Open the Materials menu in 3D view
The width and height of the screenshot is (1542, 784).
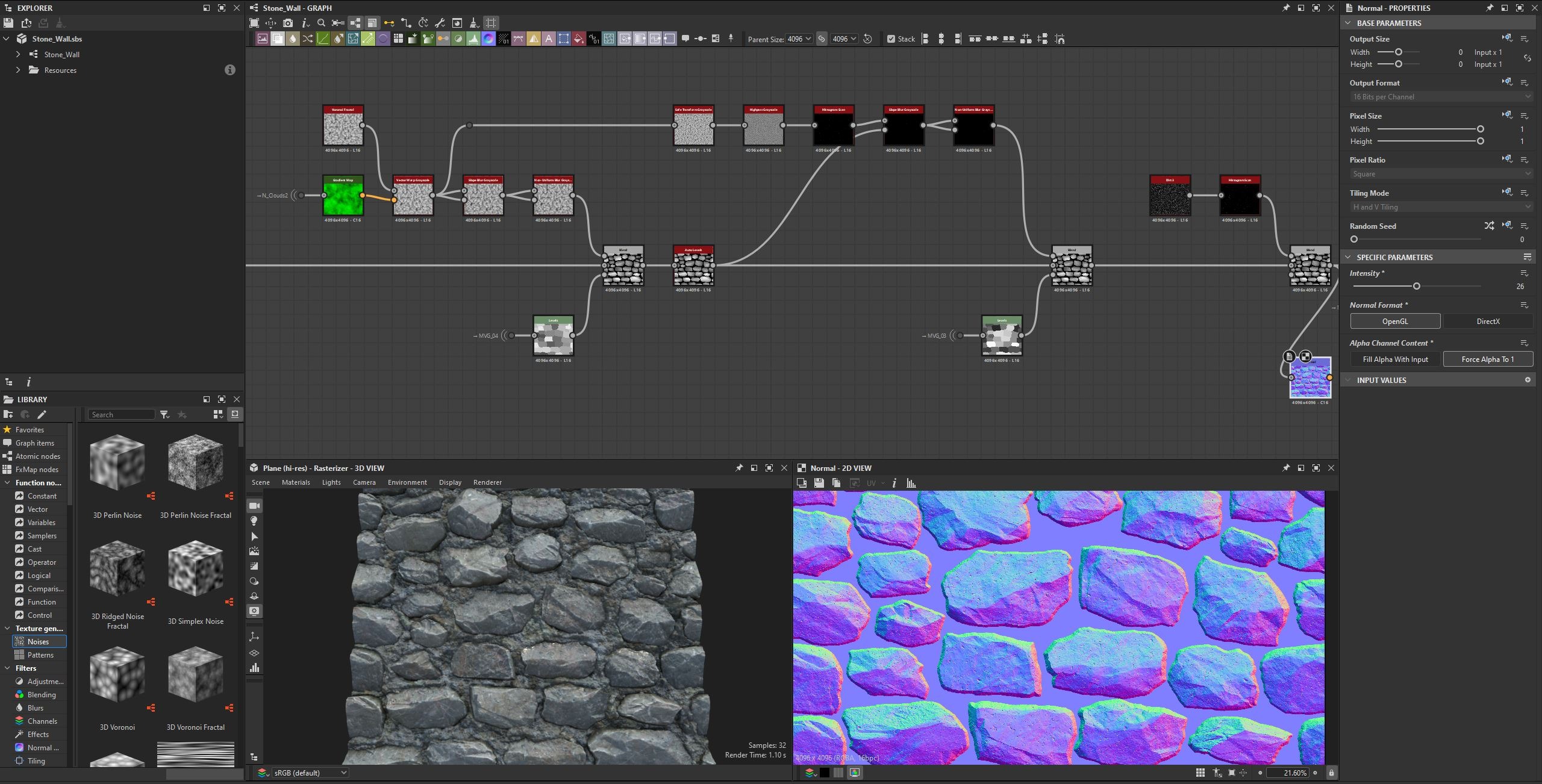[x=296, y=482]
